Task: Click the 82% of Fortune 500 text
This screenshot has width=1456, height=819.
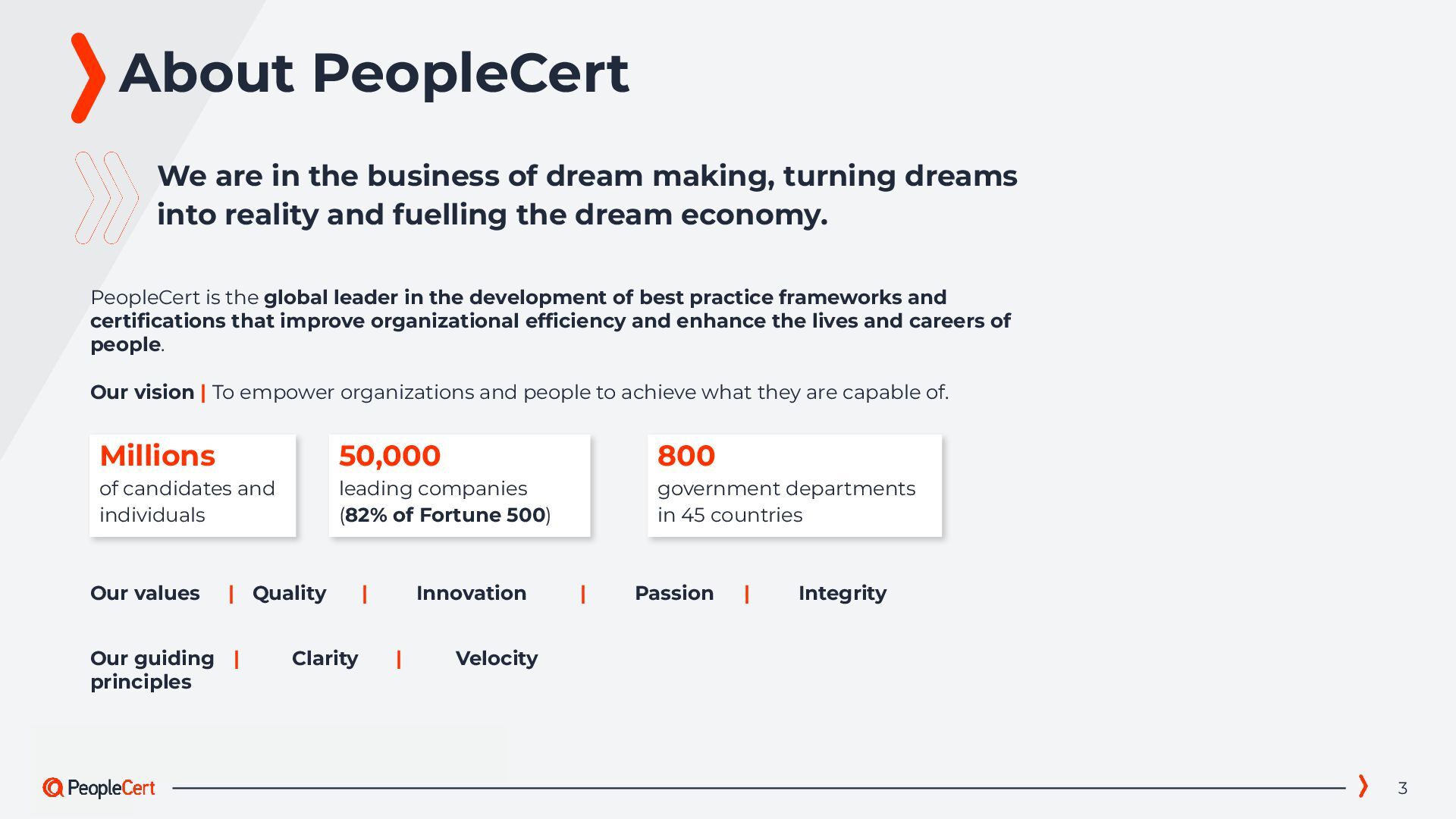Action: (445, 515)
